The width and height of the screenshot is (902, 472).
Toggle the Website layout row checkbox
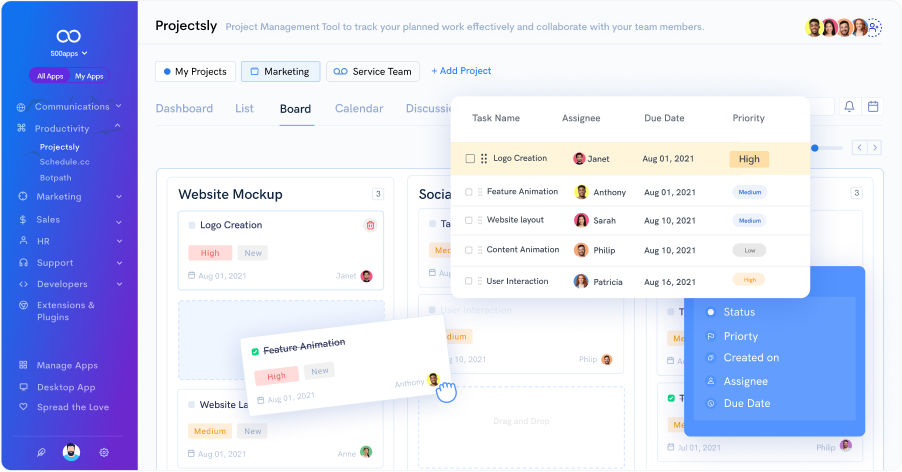click(470, 220)
